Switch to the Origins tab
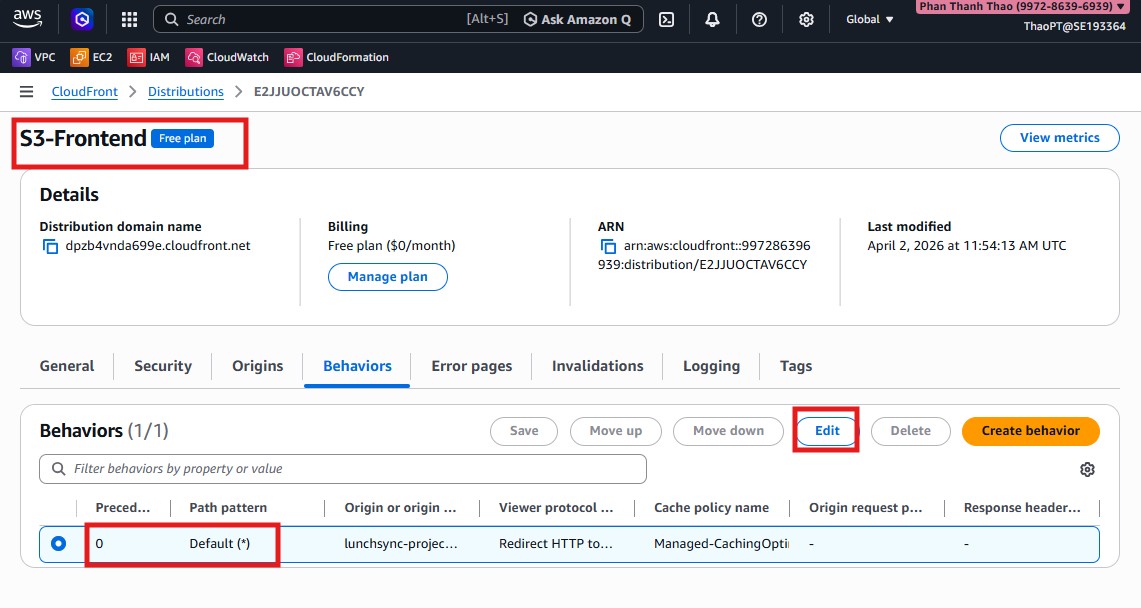1141x608 pixels. [257, 366]
